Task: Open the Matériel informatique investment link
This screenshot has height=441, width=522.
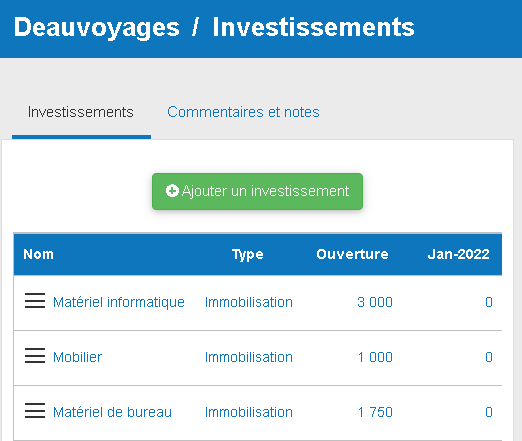Action: 119,302
